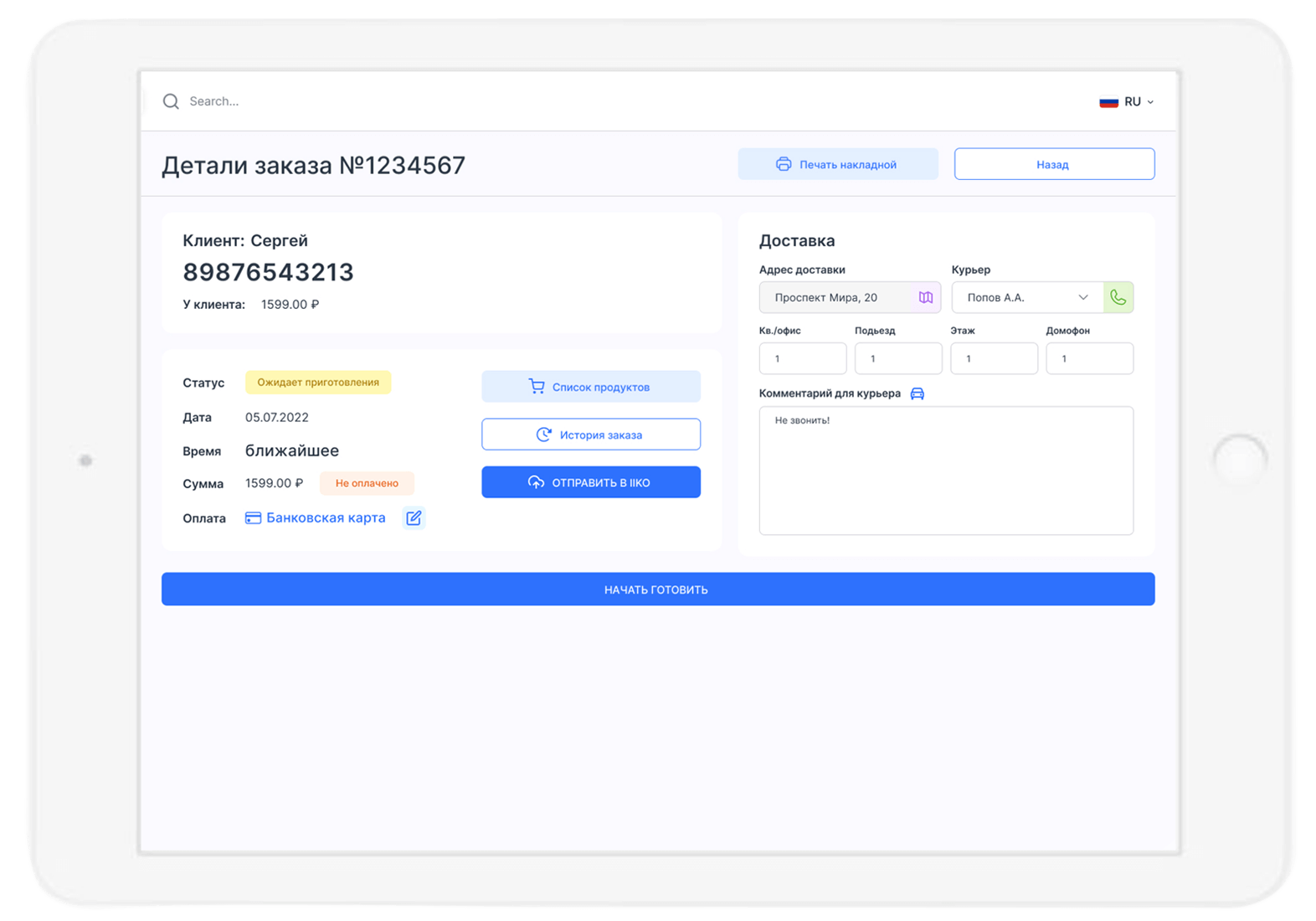Select the Домофон input field
1316x921 pixels.
pos(1089,358)
